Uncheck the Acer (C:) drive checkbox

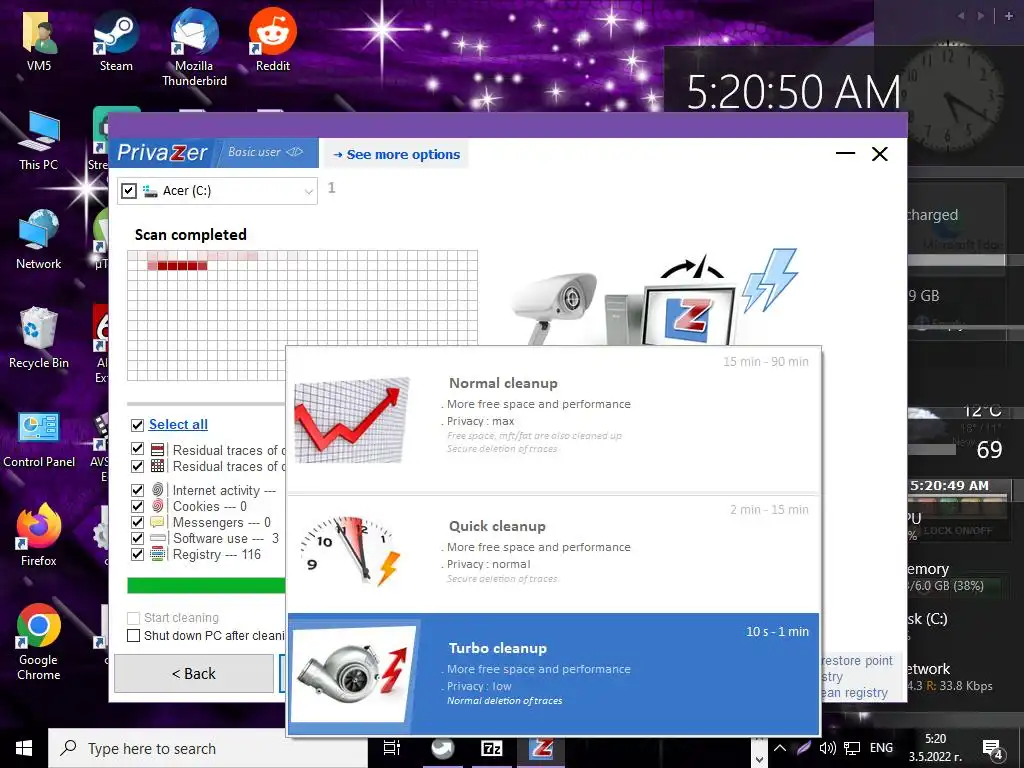129,191
